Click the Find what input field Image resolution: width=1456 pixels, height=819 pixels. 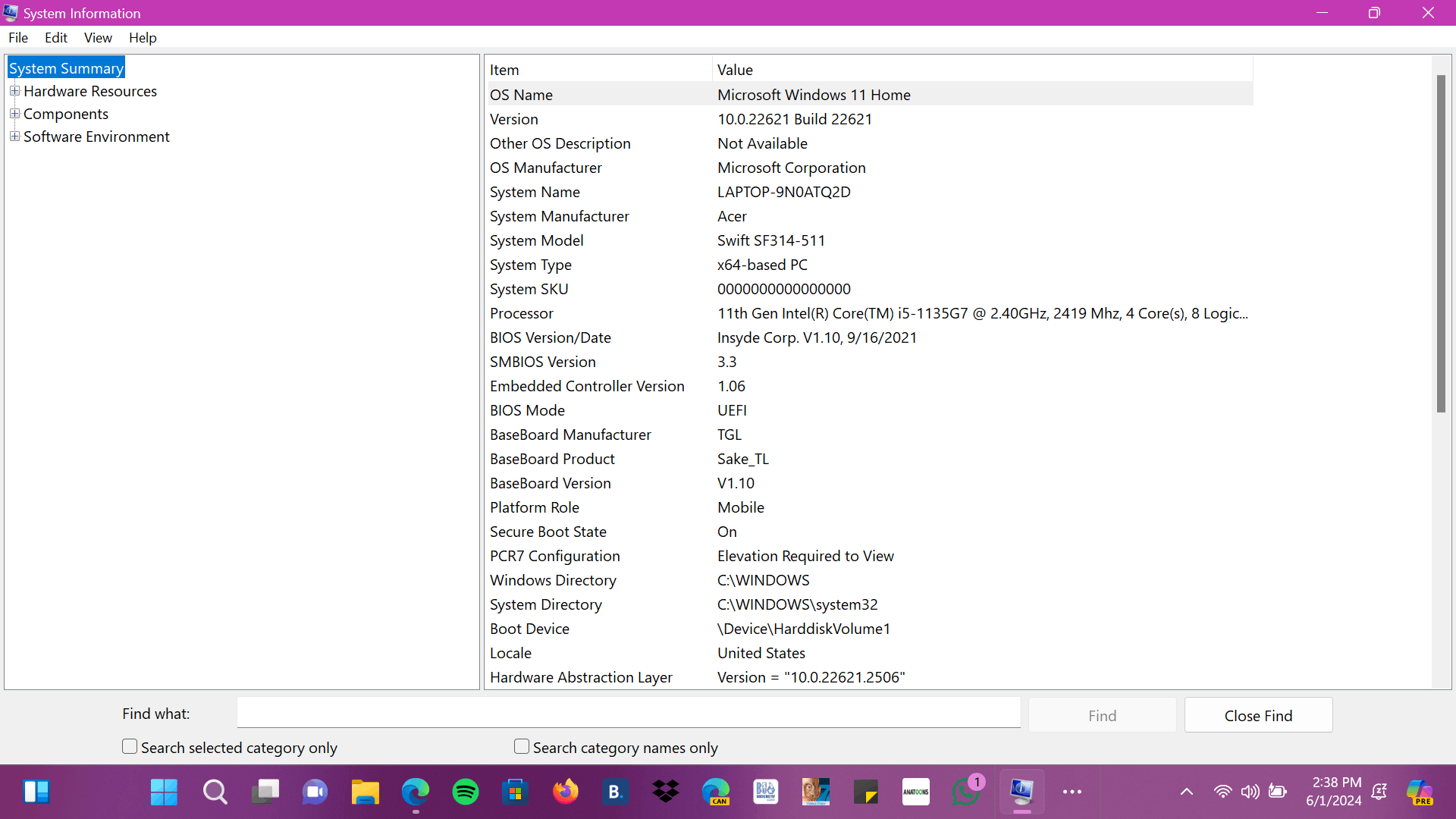[x=629, y=713]
